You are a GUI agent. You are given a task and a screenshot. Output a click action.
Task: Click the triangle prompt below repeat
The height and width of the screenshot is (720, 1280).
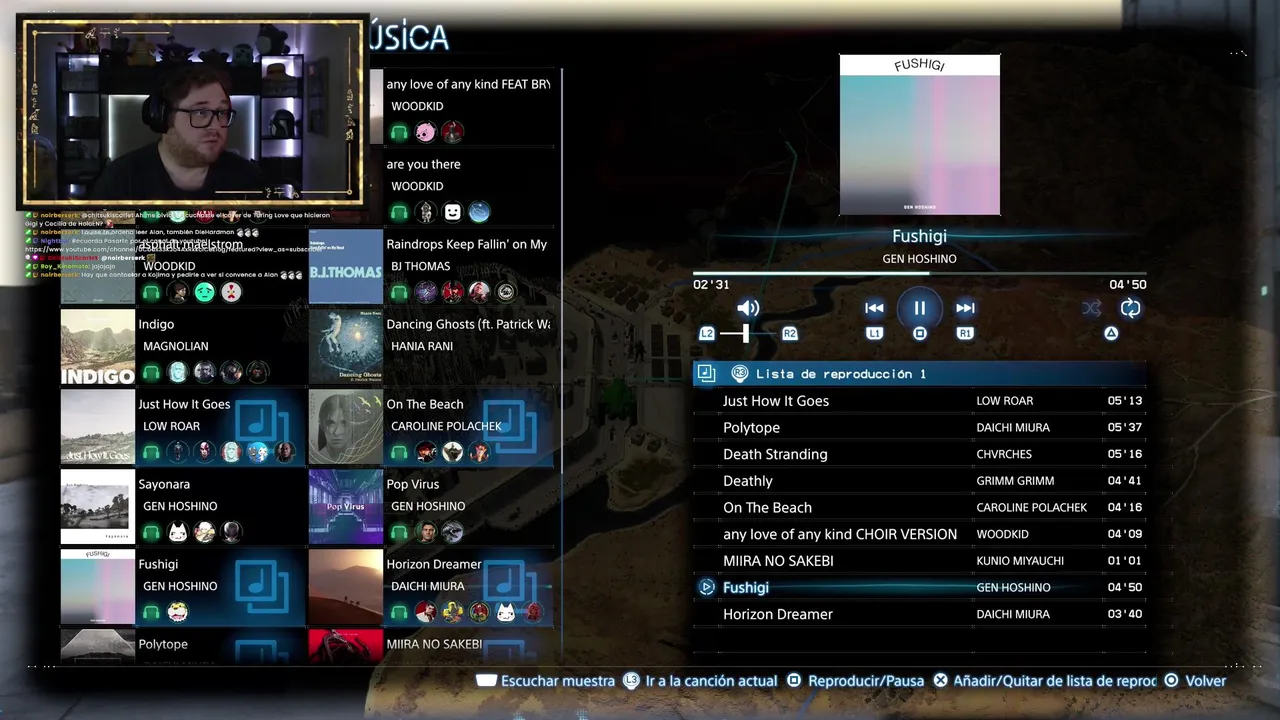1111,334
